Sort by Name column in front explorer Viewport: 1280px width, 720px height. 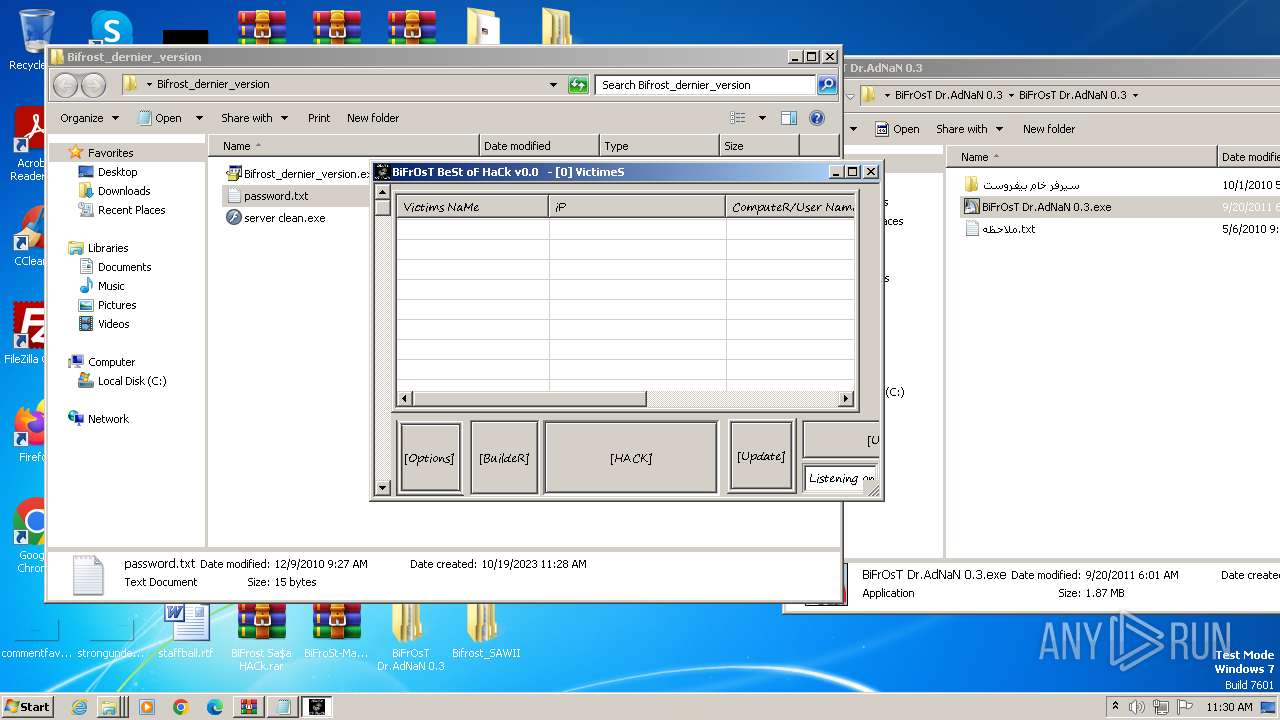click(x=344, y=146)
